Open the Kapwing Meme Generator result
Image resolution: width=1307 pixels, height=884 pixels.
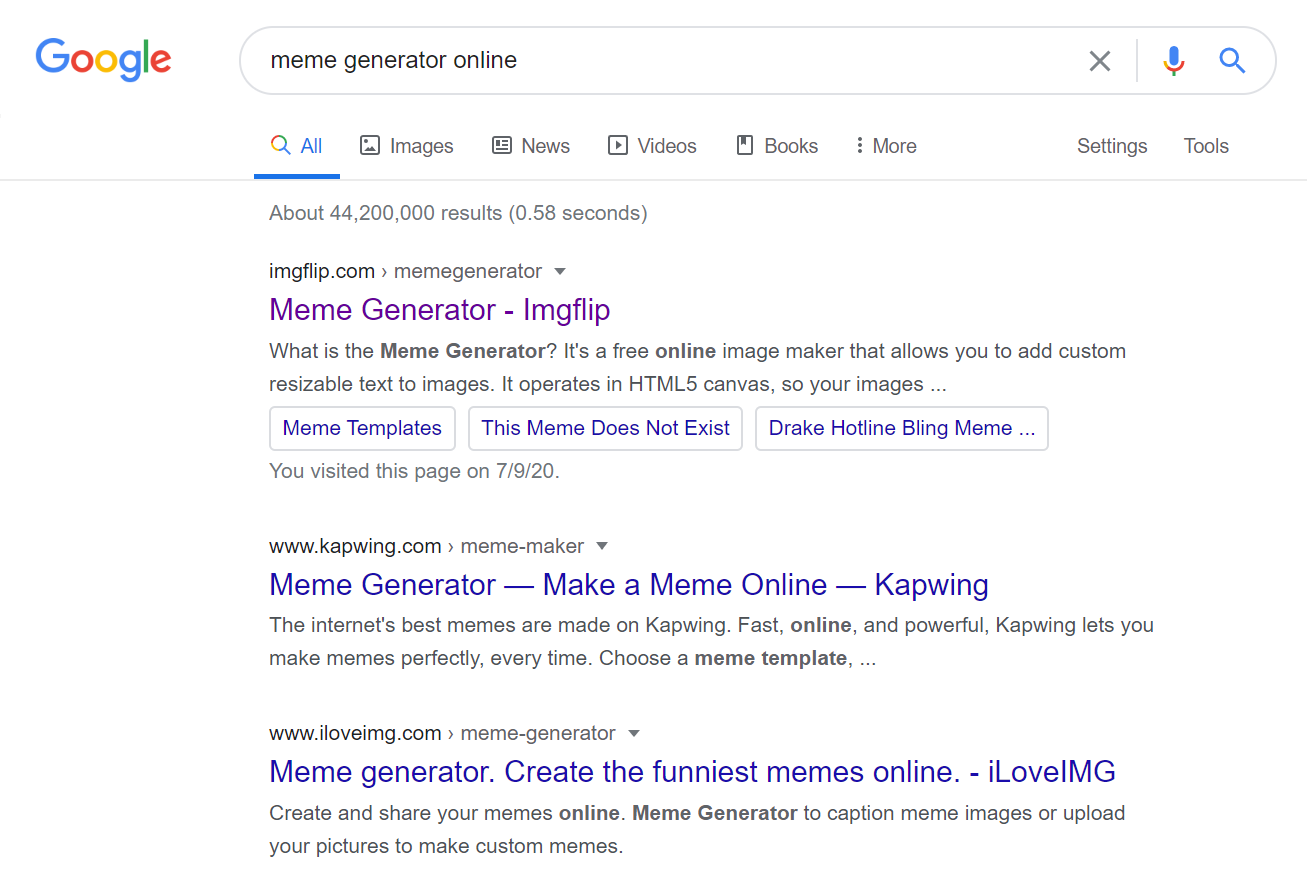629,585
